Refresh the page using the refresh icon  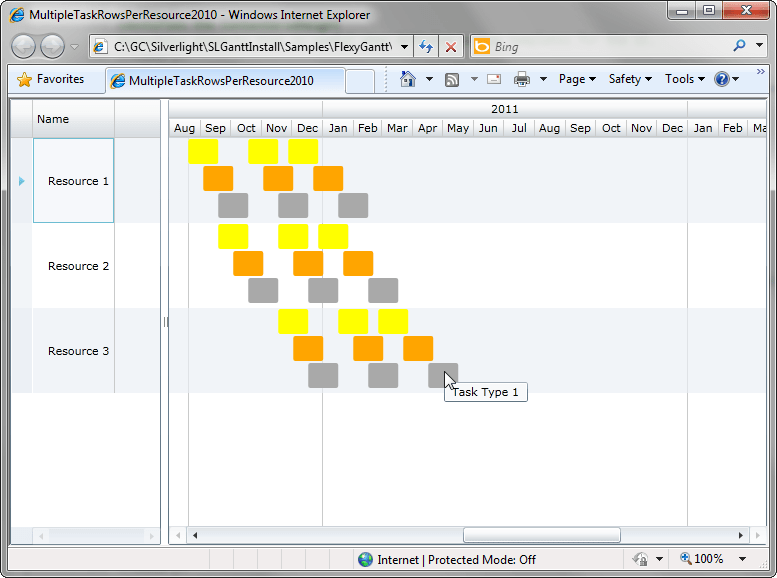pyautogui.click(x=426, y=47)
